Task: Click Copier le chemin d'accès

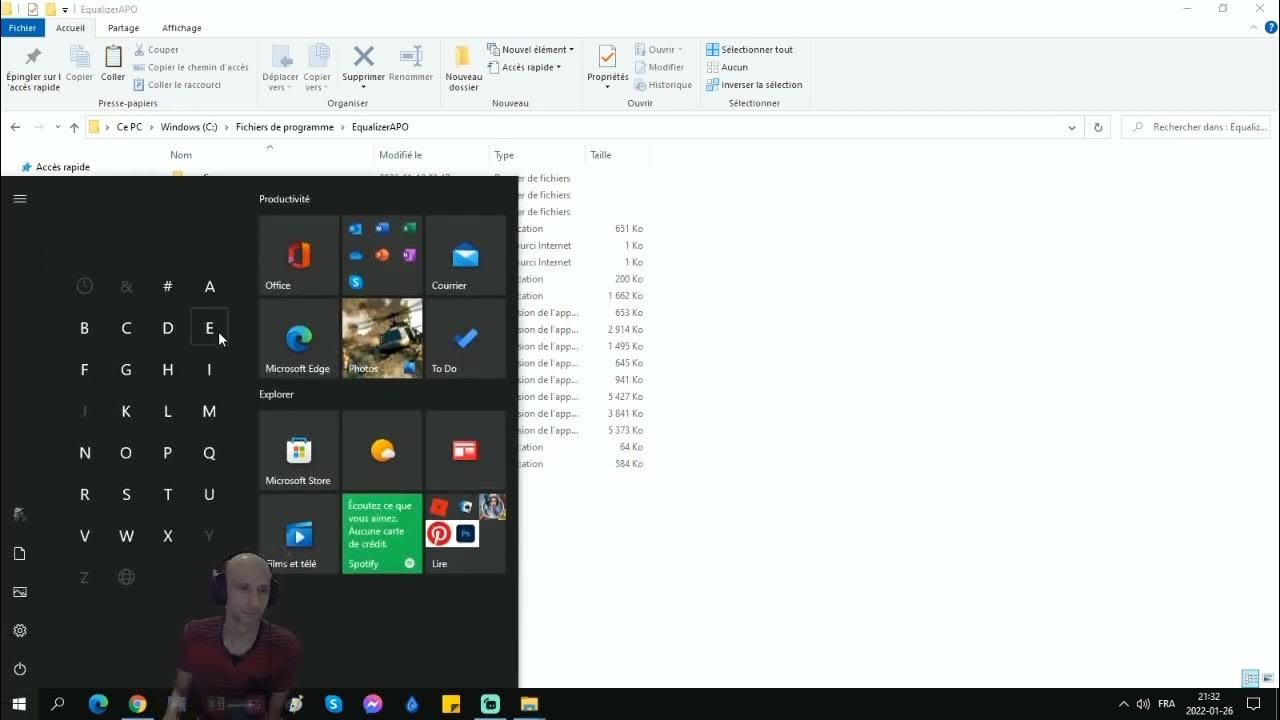Action: [191, 67]
